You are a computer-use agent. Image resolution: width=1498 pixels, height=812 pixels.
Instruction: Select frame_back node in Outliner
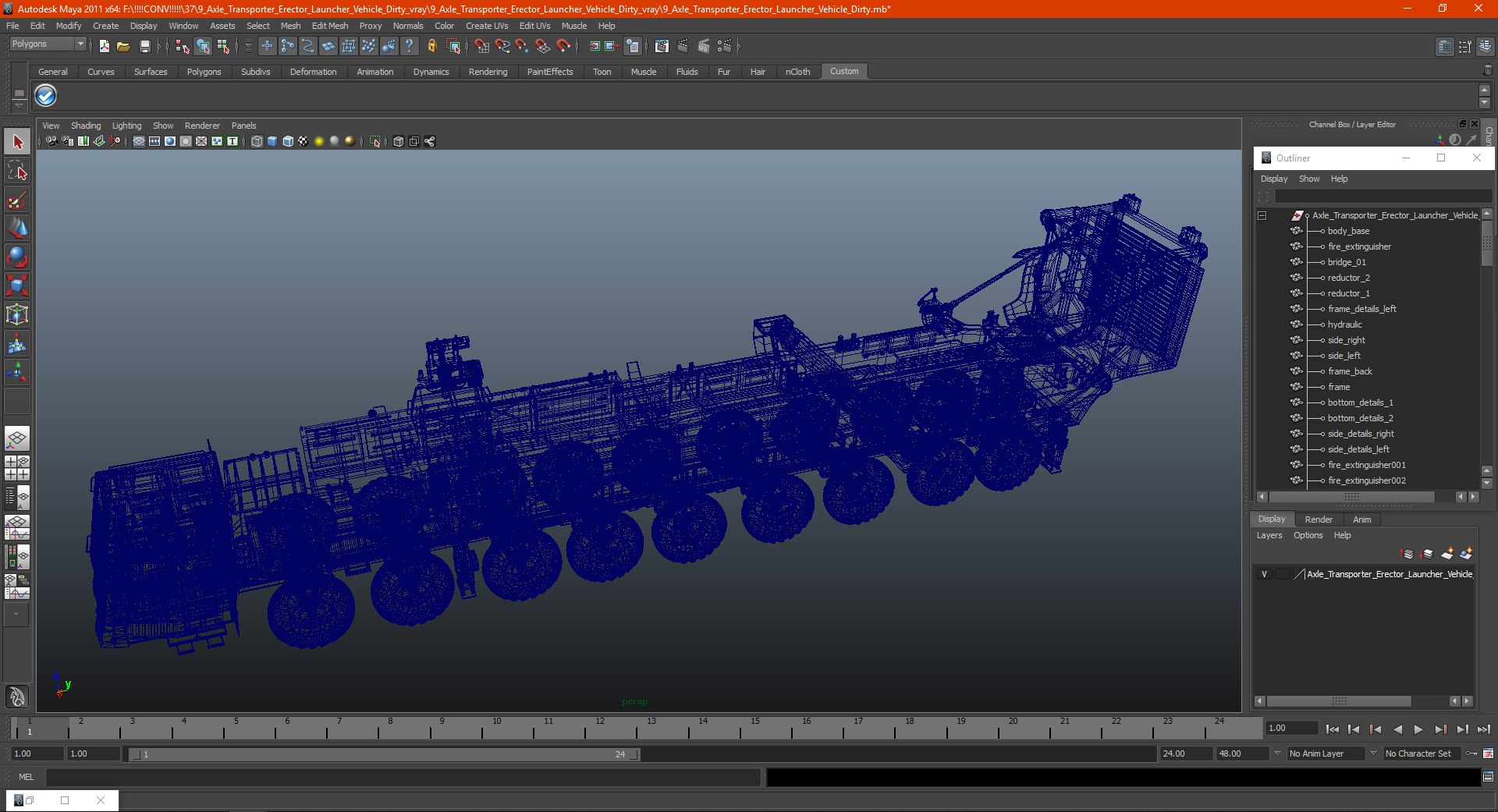coord(1350,371)
